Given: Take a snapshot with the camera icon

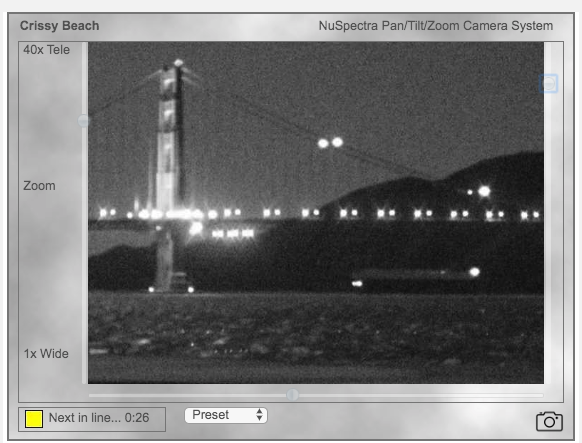Looking at the screenshot, I should coord(549,421).
